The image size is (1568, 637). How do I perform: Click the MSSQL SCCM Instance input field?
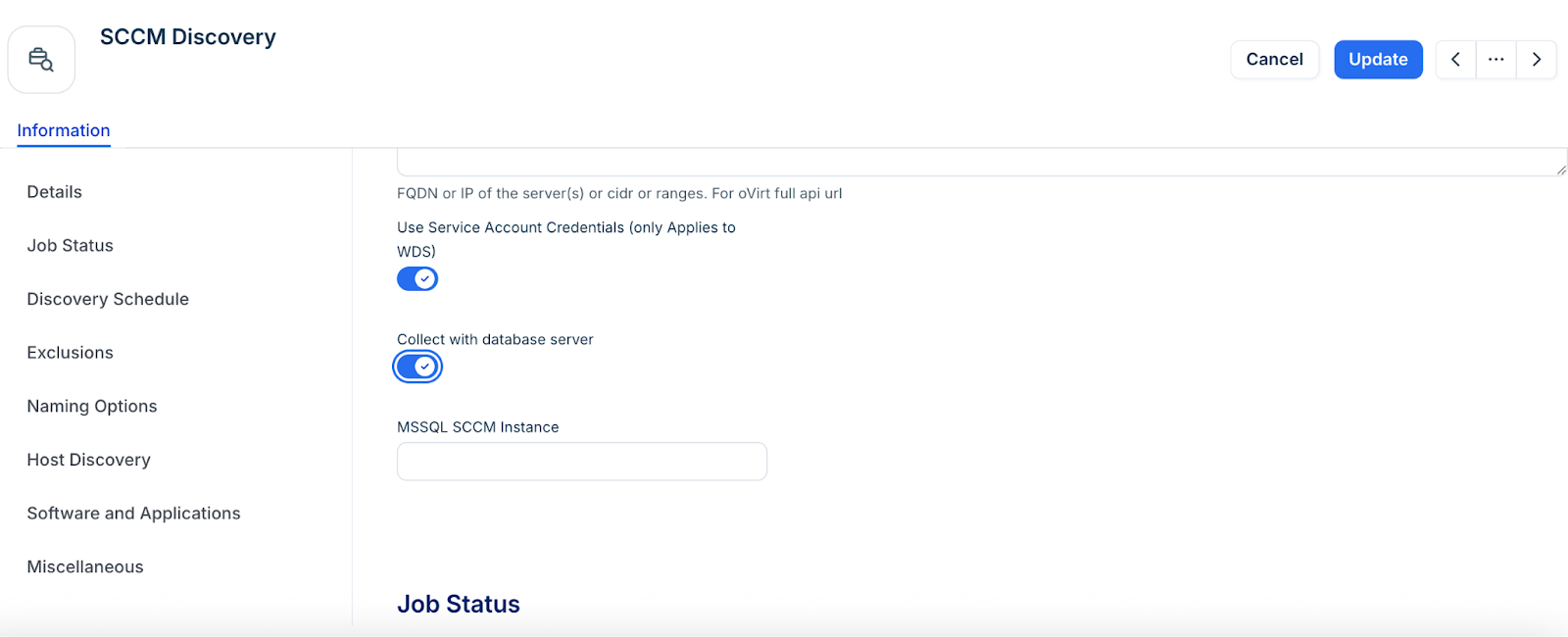[582, 462]
